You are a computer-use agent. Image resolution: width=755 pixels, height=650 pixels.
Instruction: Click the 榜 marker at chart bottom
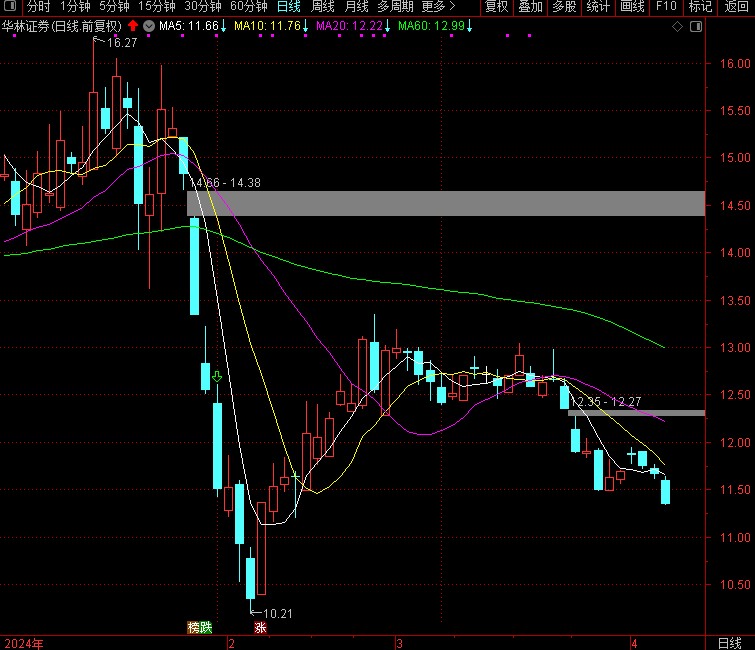193,627
